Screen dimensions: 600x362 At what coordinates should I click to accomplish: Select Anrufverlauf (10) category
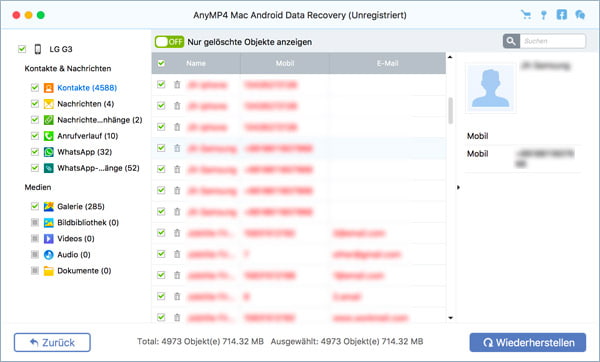88,136
